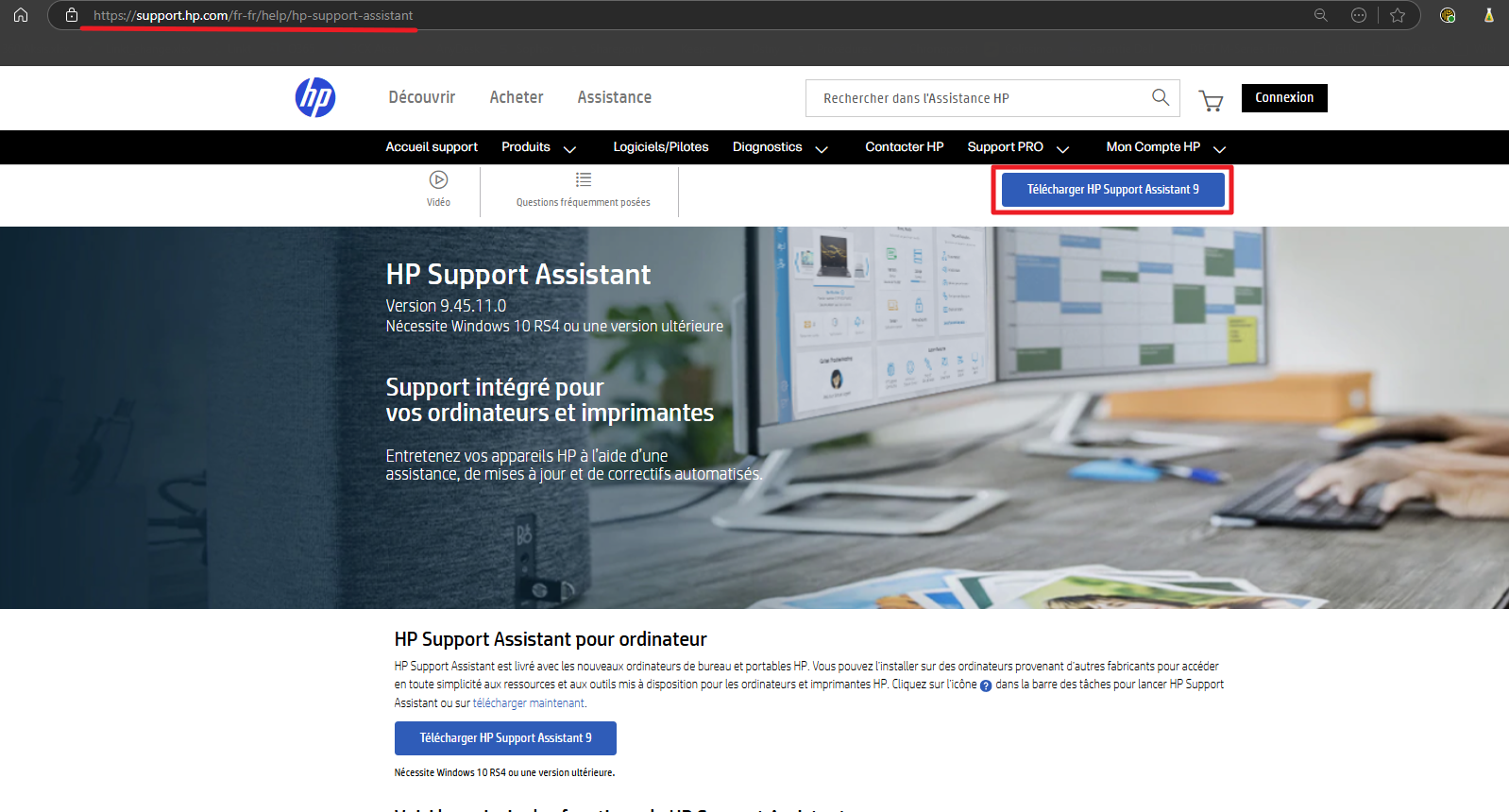Click the colorful browser extension icon
The image size is (1509, 812).
coord(1448,15)
